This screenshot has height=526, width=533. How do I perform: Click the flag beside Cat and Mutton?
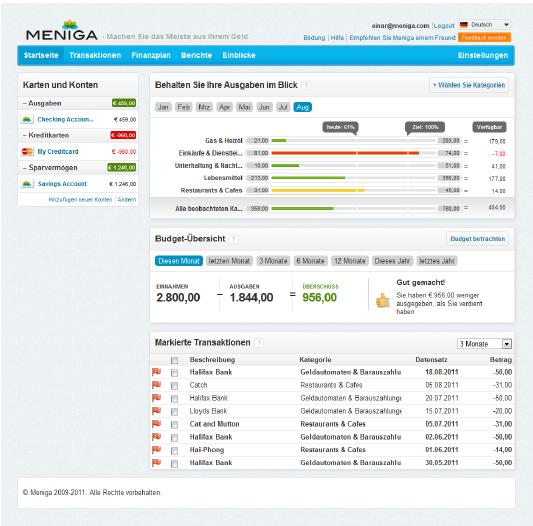coord(156,424)
